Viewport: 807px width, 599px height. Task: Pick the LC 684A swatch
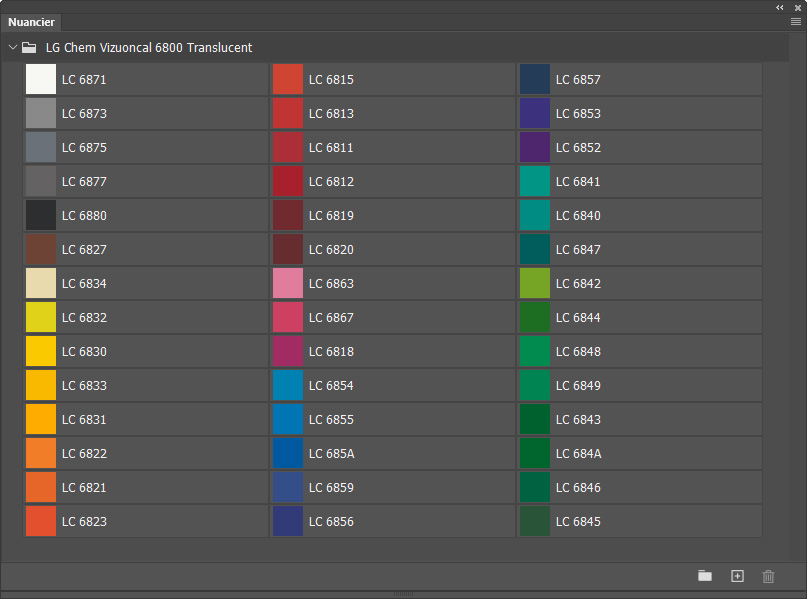point(535,453)
